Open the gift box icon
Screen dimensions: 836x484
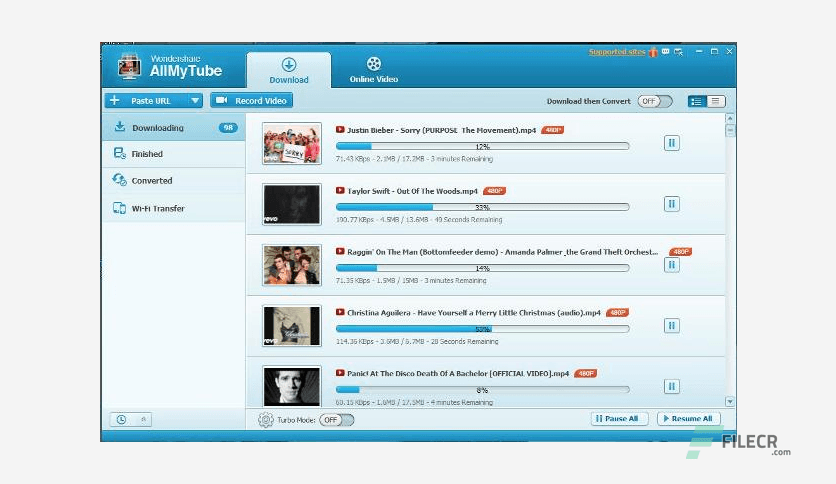[653, 52]
